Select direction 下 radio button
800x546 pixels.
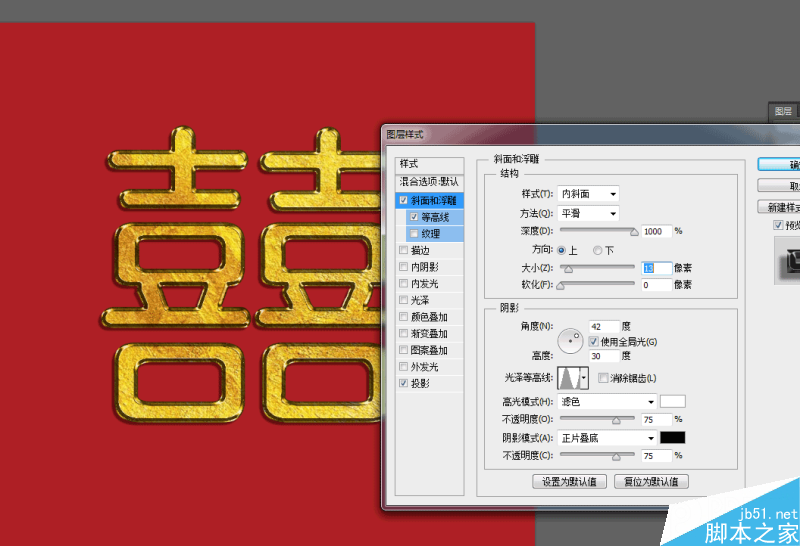click(597, 250)
